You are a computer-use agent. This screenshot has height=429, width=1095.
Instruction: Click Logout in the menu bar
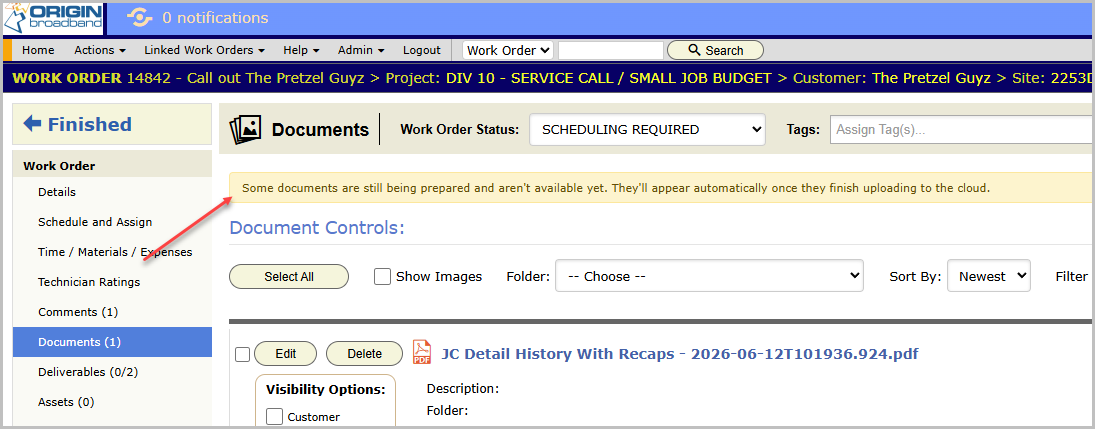pos(422,50)
